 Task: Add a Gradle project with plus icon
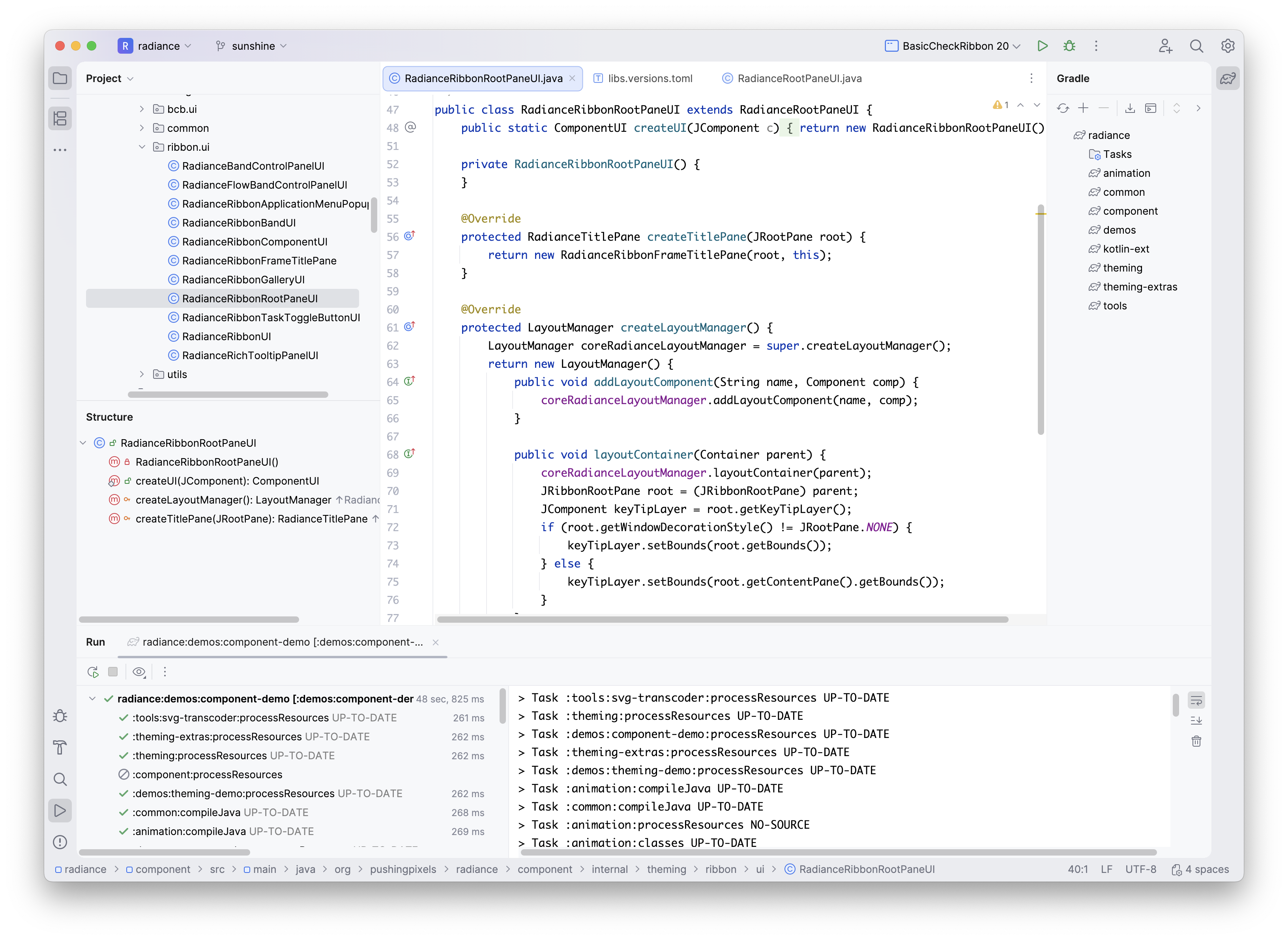point(1083,108)
